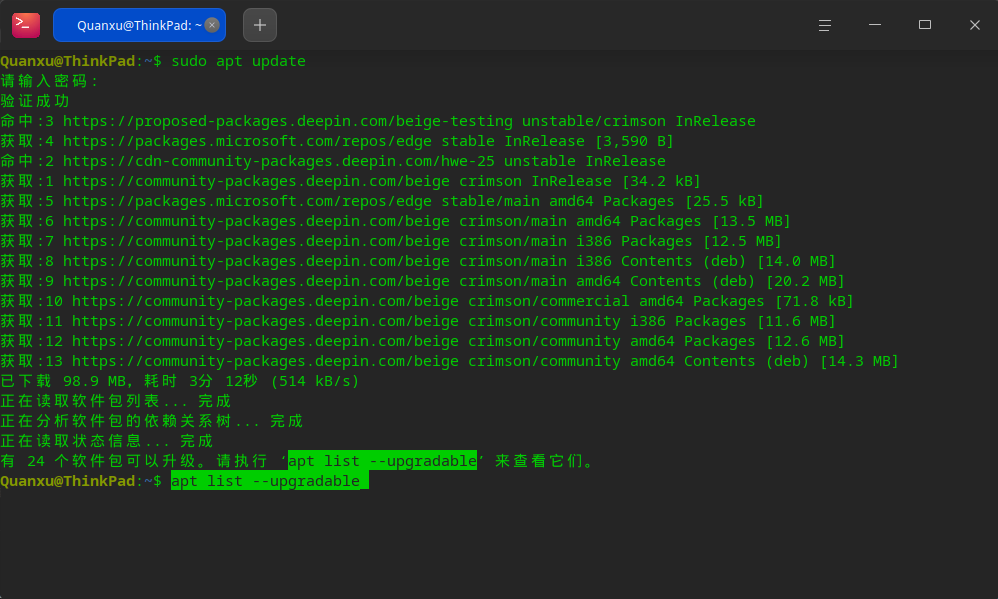Minimize the terminal window
Screen dimensions: 998x599
[x=875, y=25]
